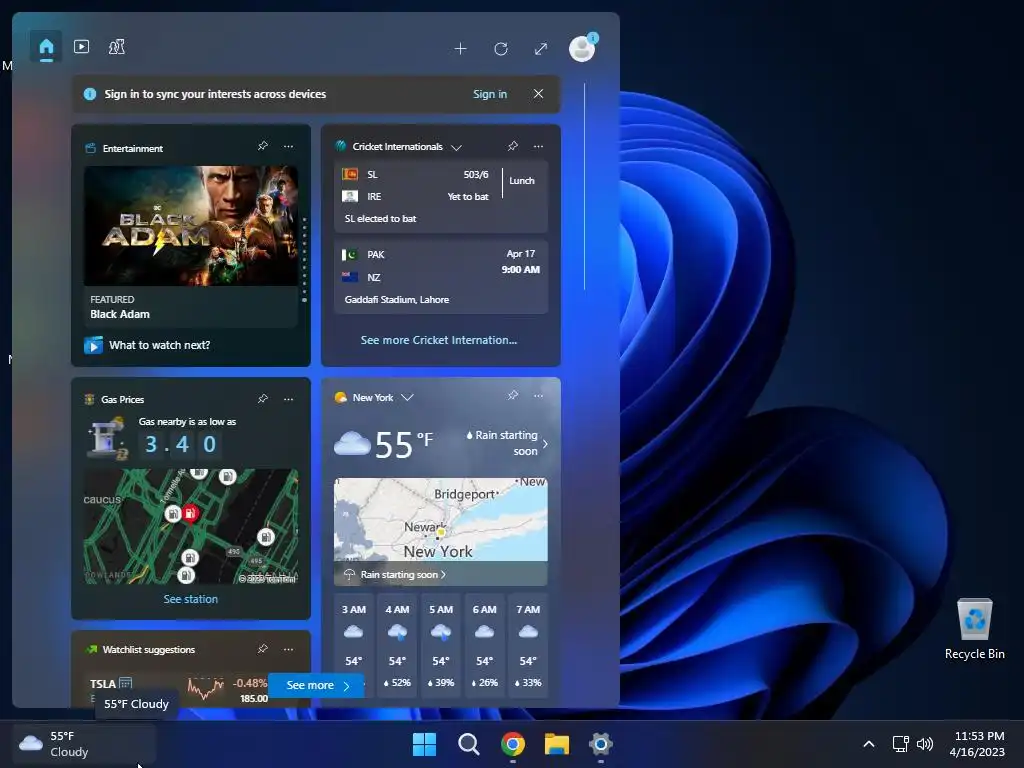Screen dimensions: 1024x768
Task: Open the clock and date flyout
Action: (977, 744)
